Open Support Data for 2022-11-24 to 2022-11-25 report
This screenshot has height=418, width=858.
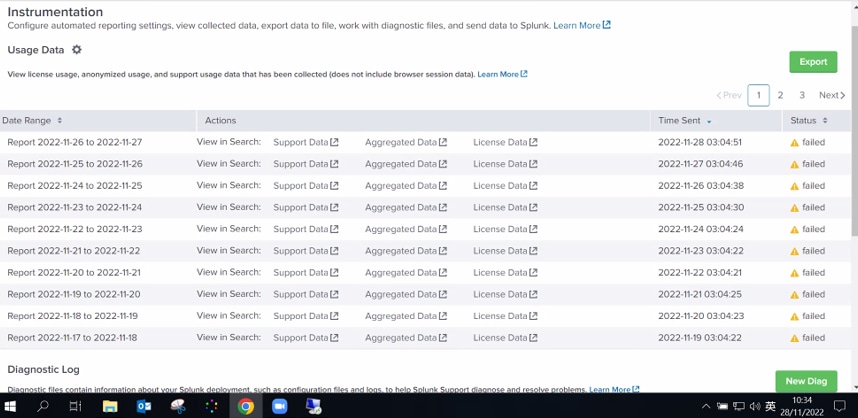pos(306,185)
